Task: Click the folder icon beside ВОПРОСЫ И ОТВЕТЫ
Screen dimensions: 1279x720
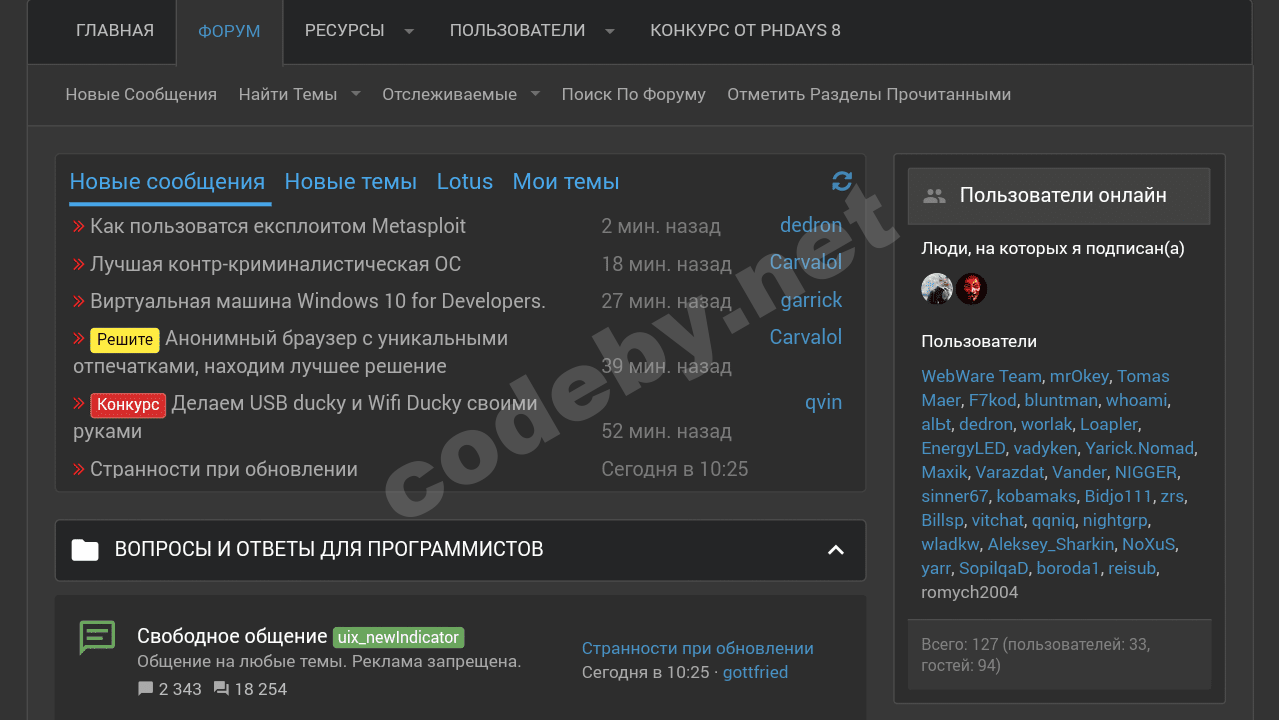Action: (x=85, y=549)
